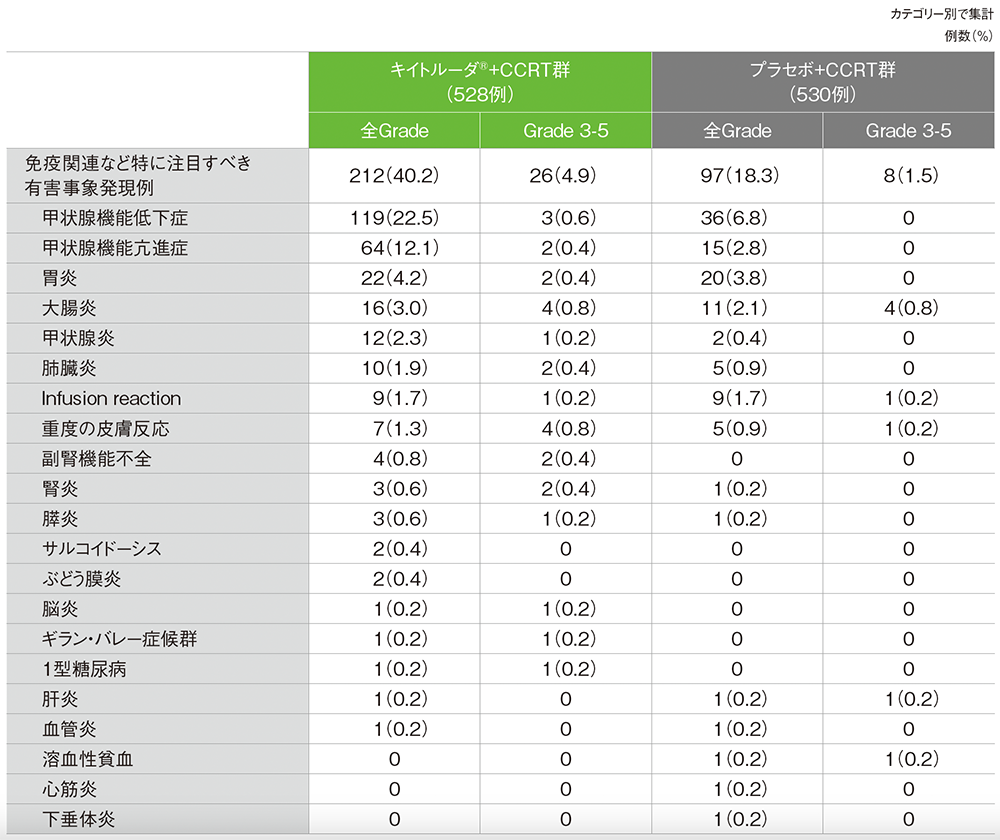Click the 例数(%) unit label
1000x840 pixels.
pos(969,36)
